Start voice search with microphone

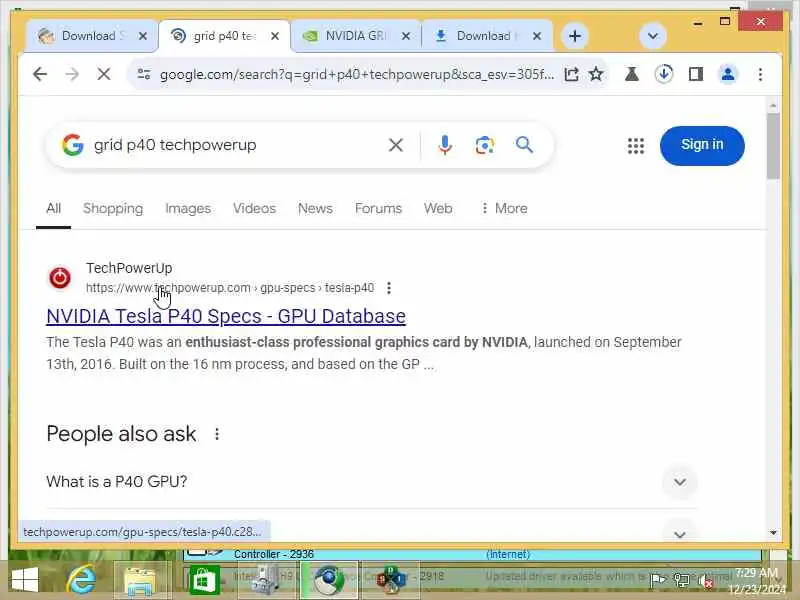[445, 145]
